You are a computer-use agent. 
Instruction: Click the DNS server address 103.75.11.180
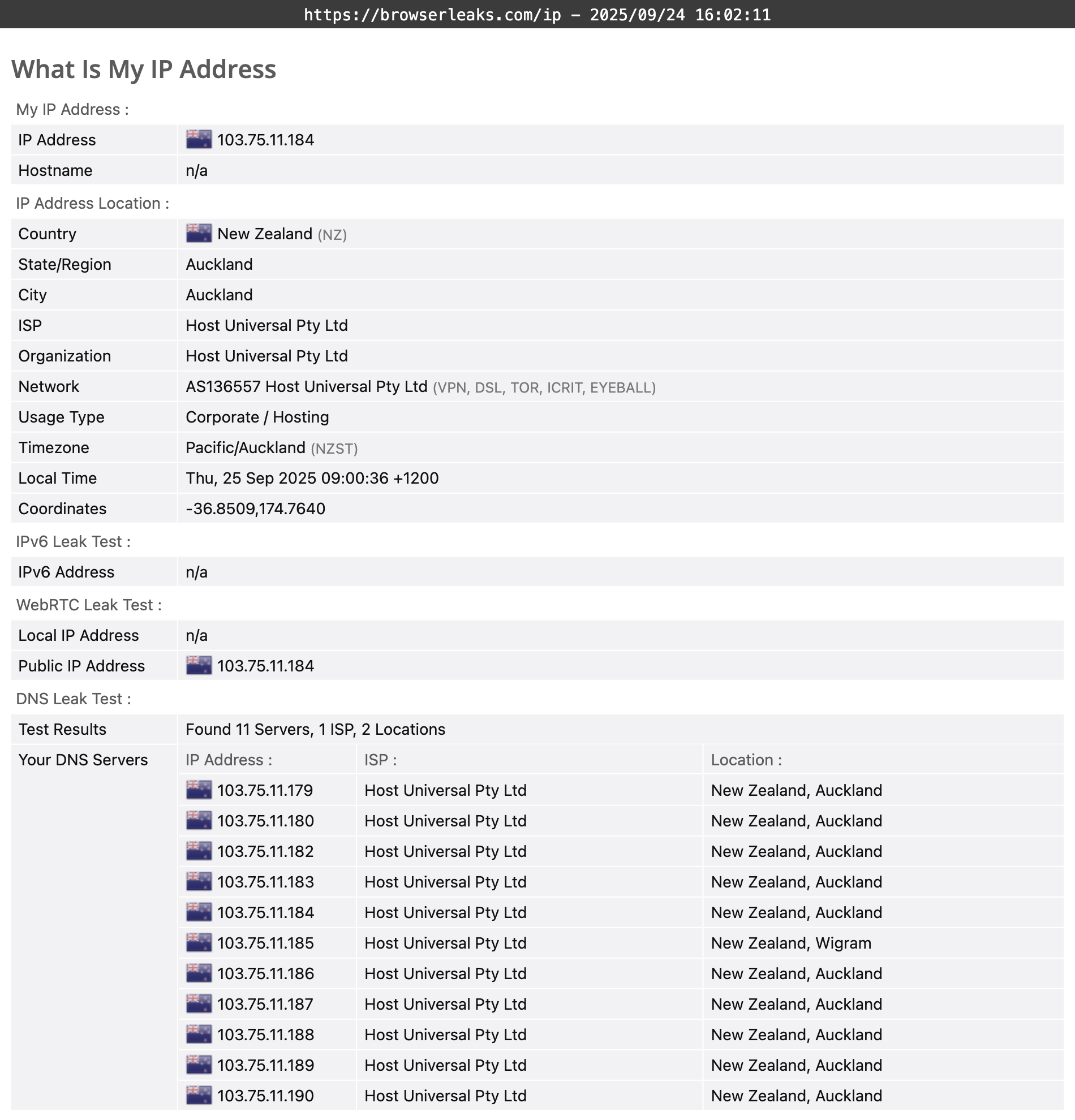265,821
